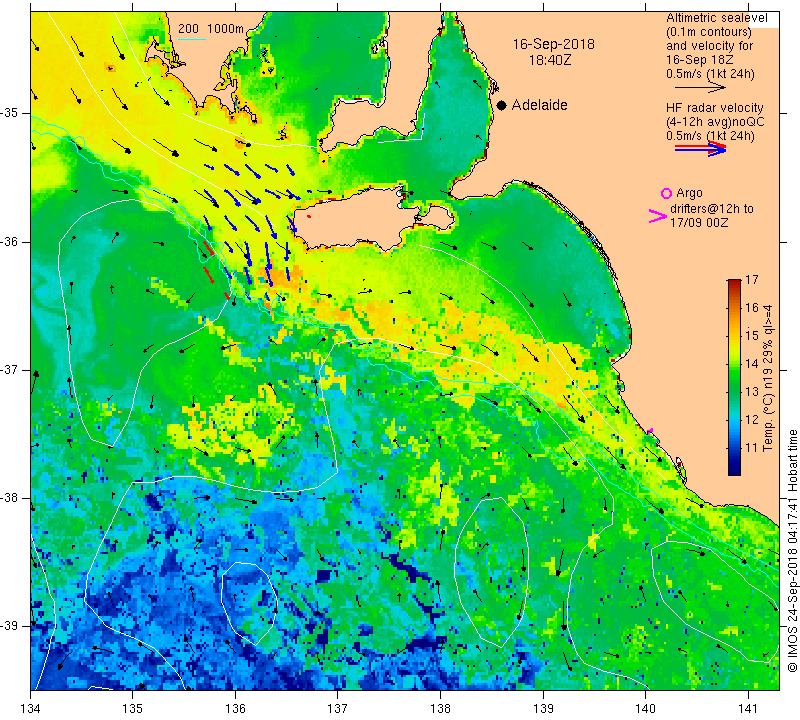The image size is (800, 720).
Task: Click longitude label 141
Action: point(748,709)
